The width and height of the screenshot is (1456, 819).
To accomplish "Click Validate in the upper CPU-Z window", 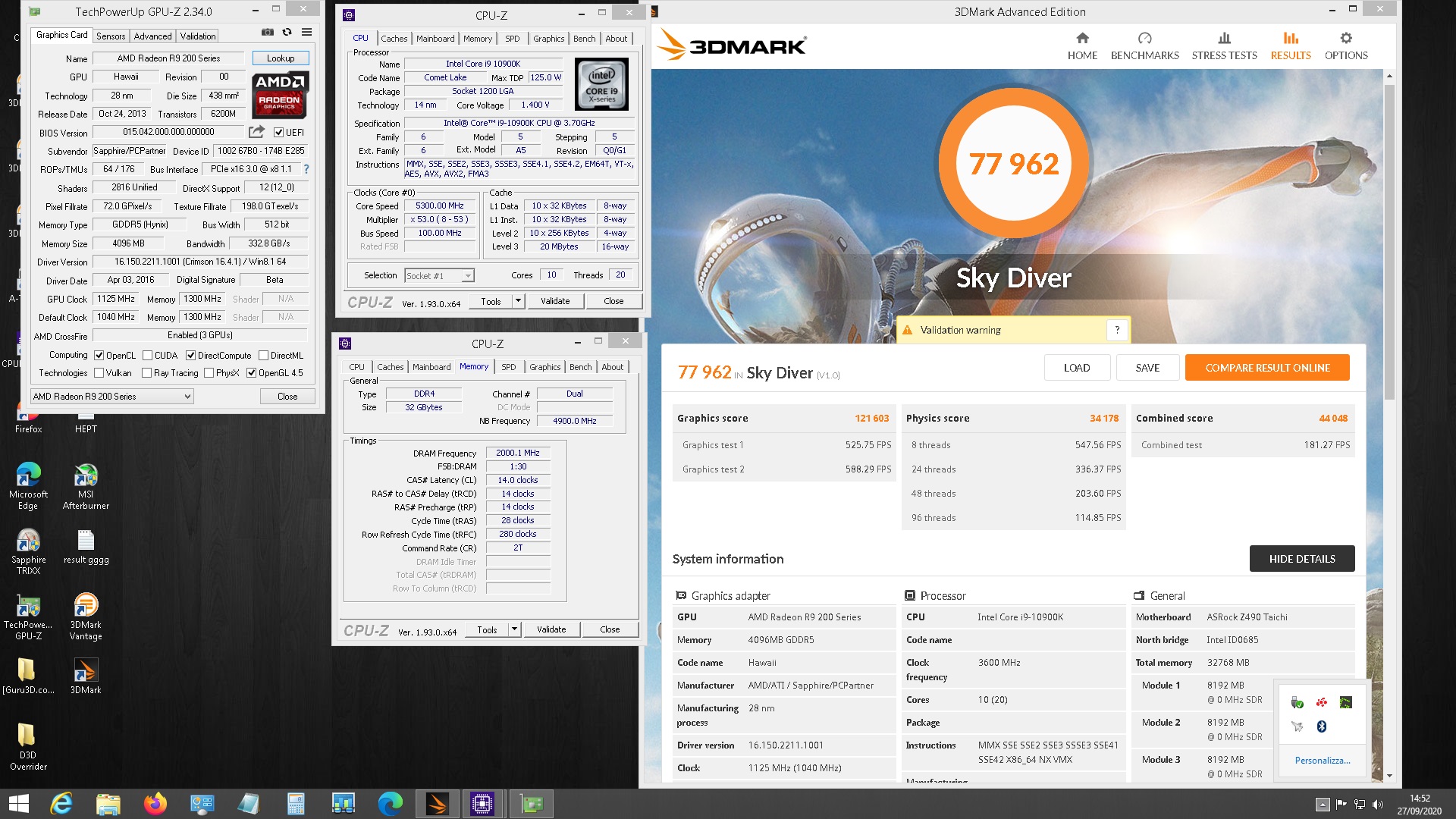I will (x=555, y=301).
